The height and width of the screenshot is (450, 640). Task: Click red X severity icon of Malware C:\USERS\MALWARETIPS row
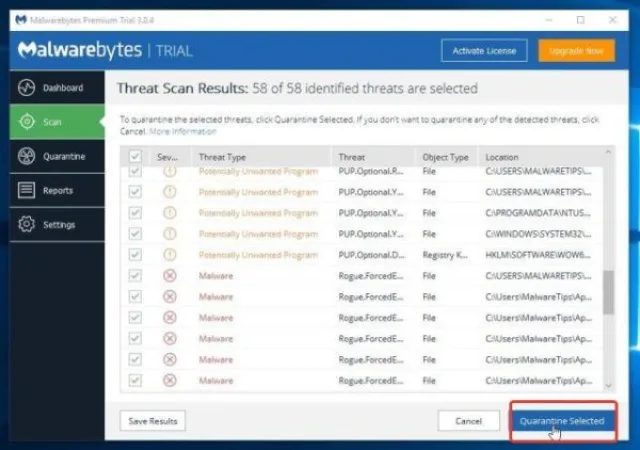pyautogui.click(x=170, y=276)
